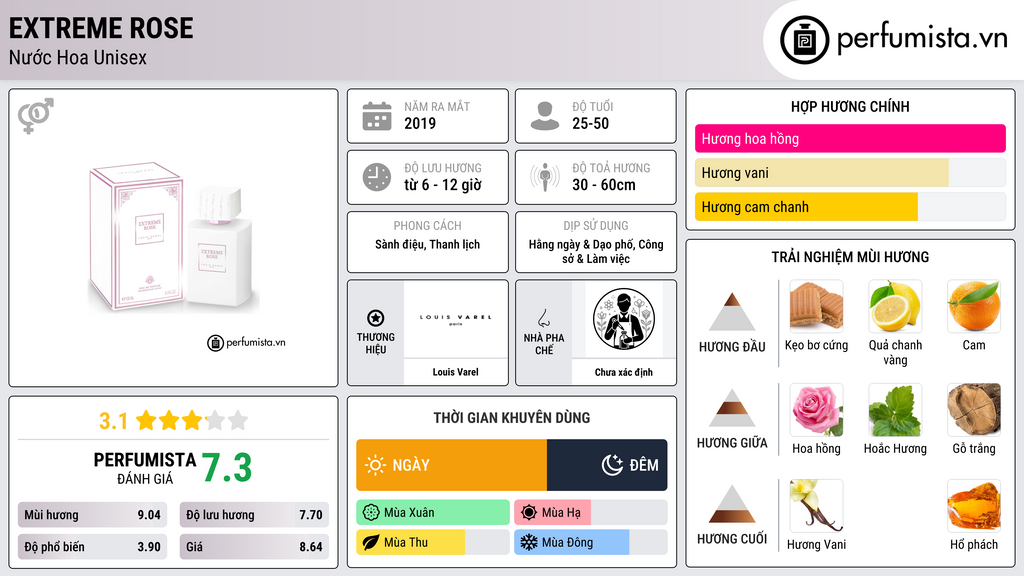
Task: Click the Chưa xác định perfumer label
Action: point(624,372)
